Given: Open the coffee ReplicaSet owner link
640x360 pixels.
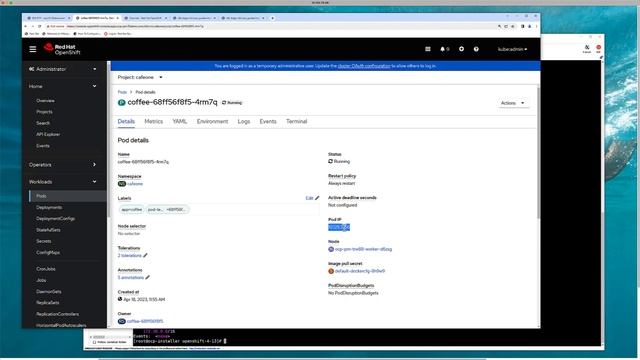Looking at the screenshot, I should [x=145, y=321].
